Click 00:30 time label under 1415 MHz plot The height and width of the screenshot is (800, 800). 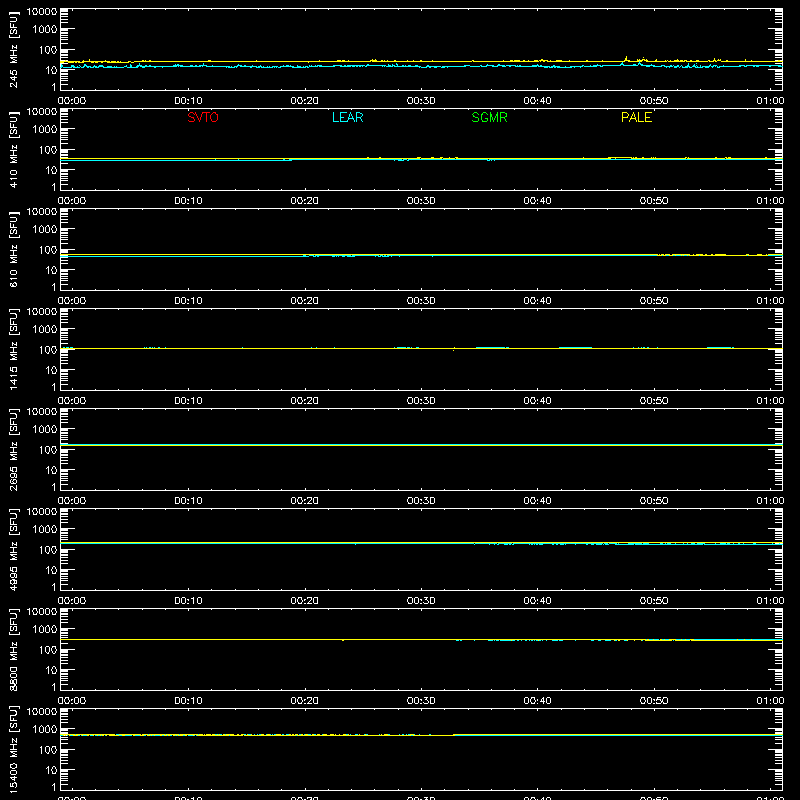coord(421,401)
